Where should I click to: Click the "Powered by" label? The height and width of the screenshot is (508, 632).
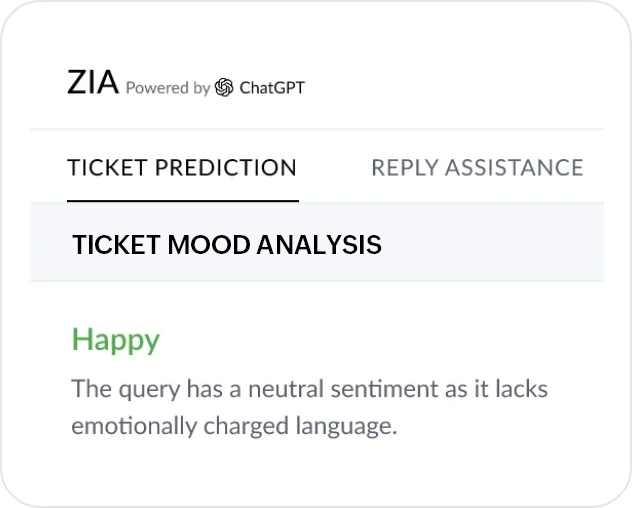(167, 88)
